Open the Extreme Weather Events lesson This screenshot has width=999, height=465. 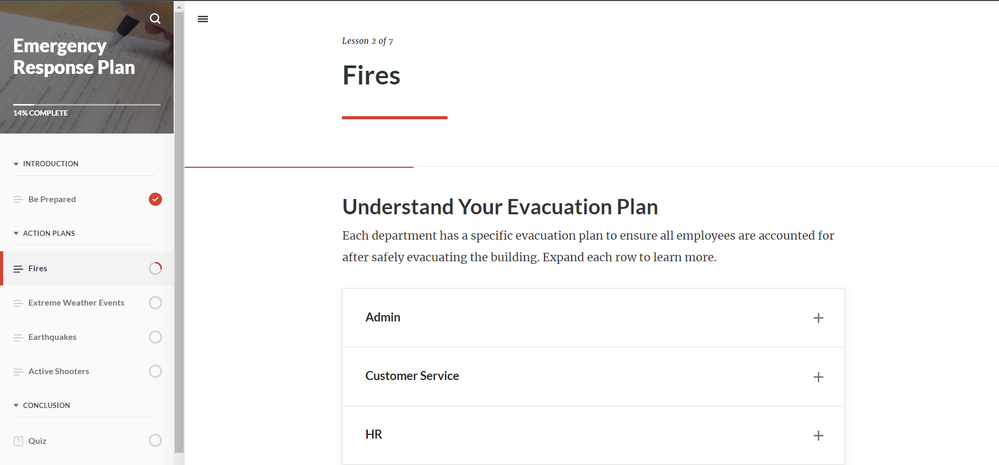[76, 303]
